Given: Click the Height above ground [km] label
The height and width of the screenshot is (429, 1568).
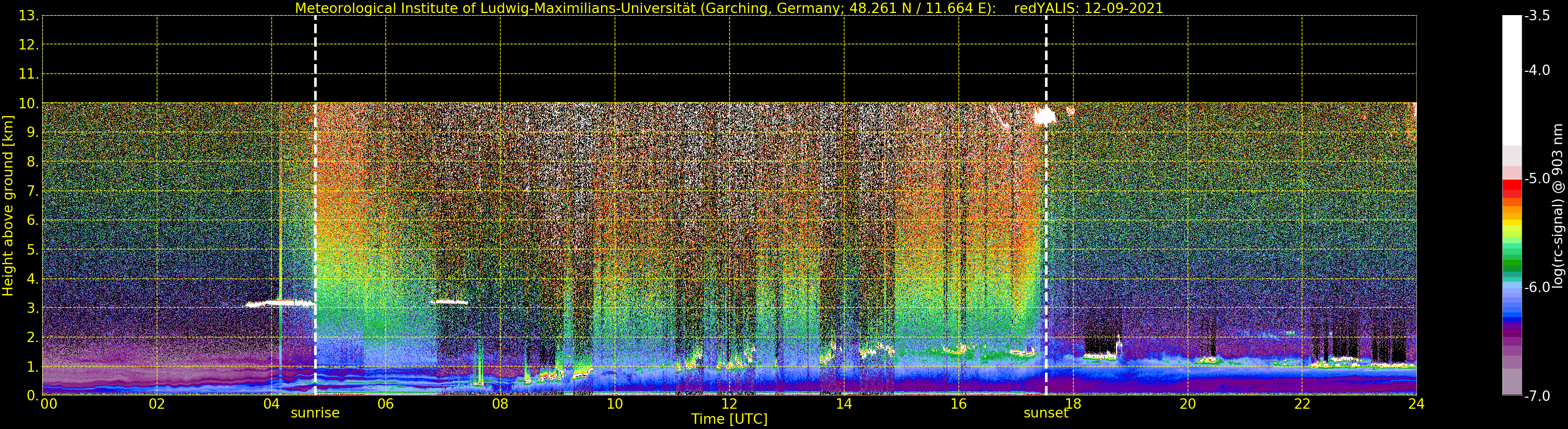Looking at the screenshot, I should [x=8, y=206].
